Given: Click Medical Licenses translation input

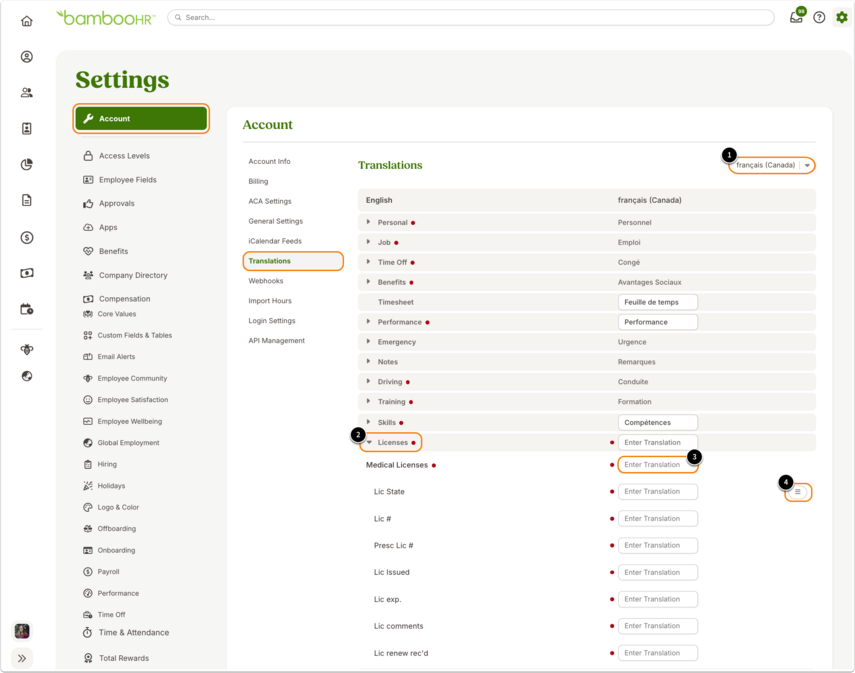Looking at the screenshot, I should (658, 465).
